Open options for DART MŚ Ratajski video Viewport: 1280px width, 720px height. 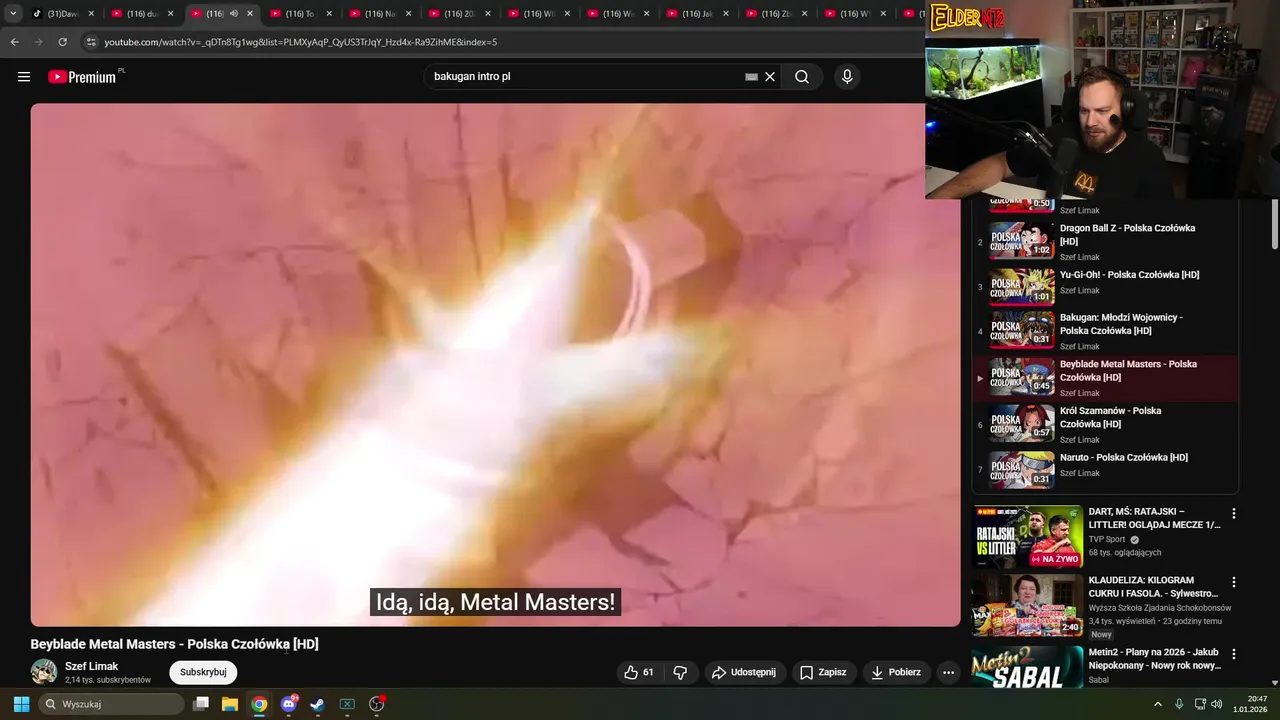pos(1233,513)
